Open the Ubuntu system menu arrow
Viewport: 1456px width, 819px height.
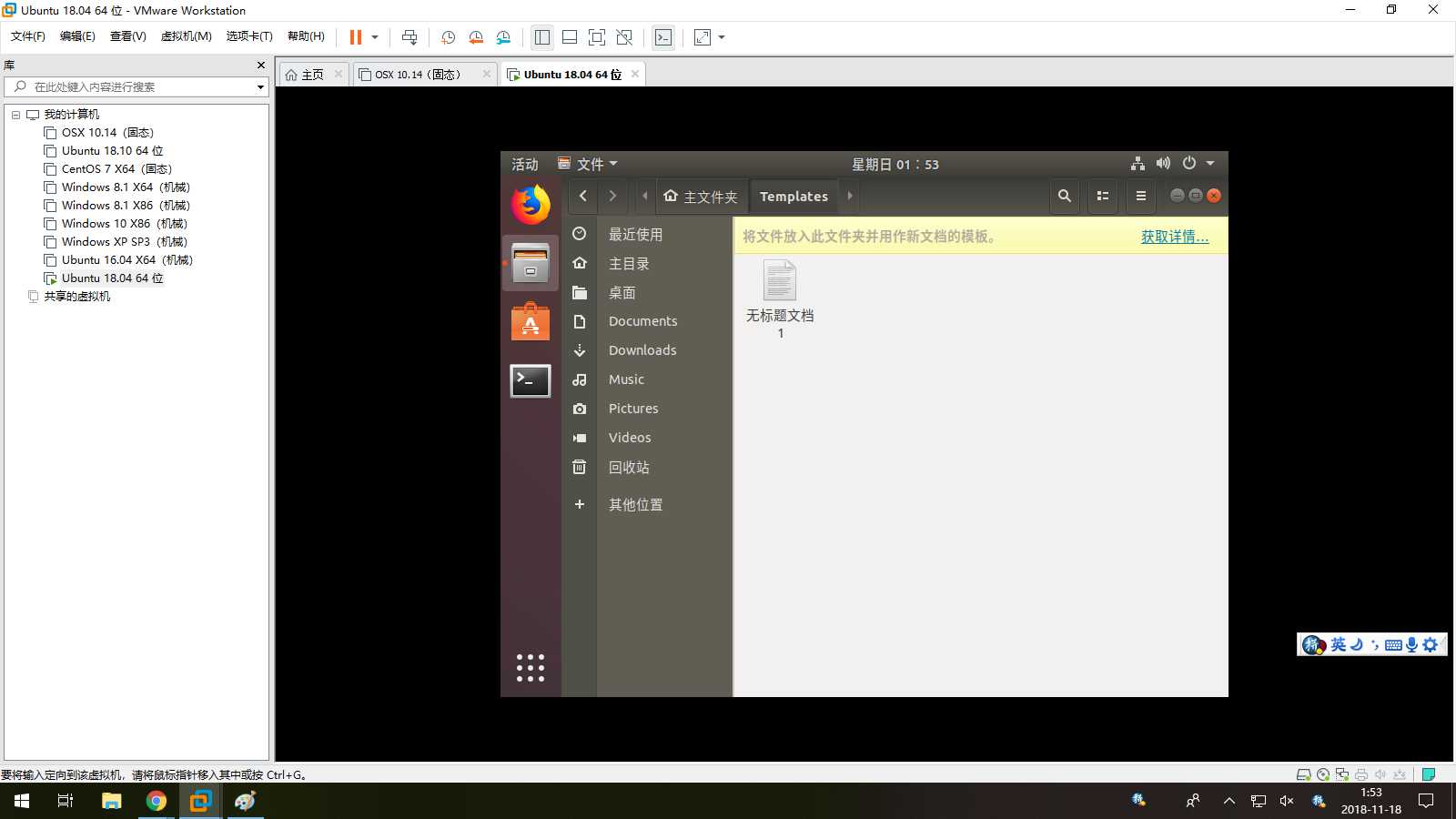tap(1210, 163)
